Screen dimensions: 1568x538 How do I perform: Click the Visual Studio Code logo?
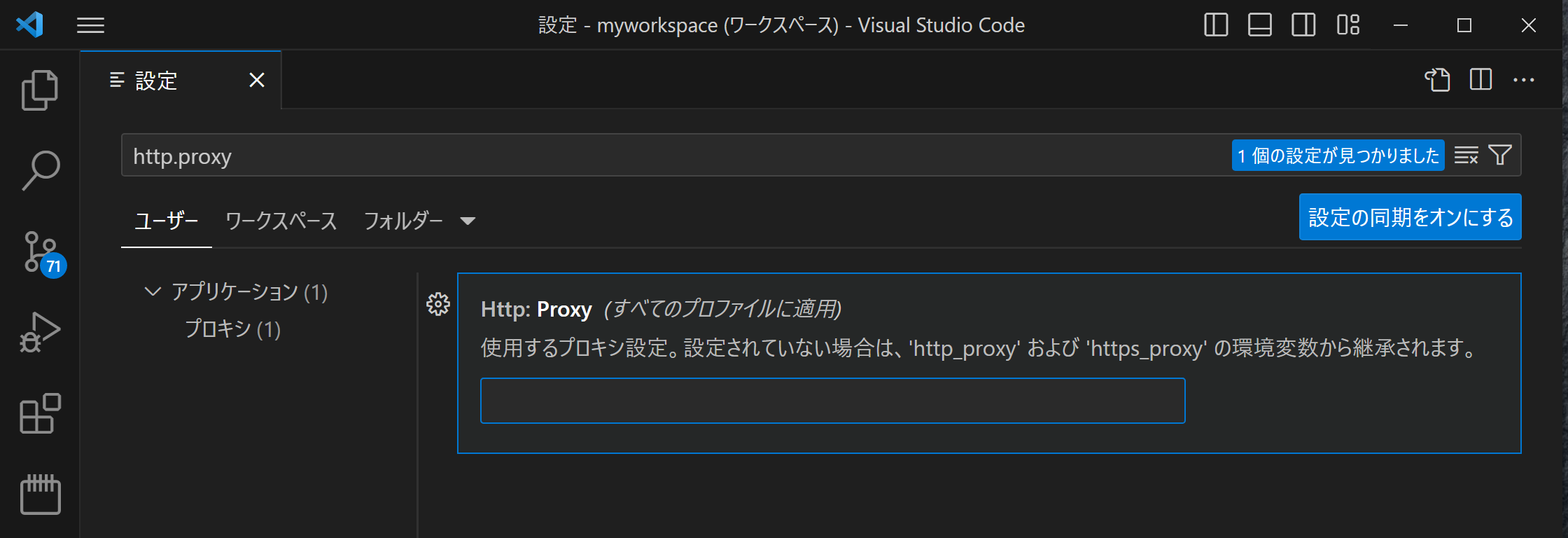[x=29, y=25]
